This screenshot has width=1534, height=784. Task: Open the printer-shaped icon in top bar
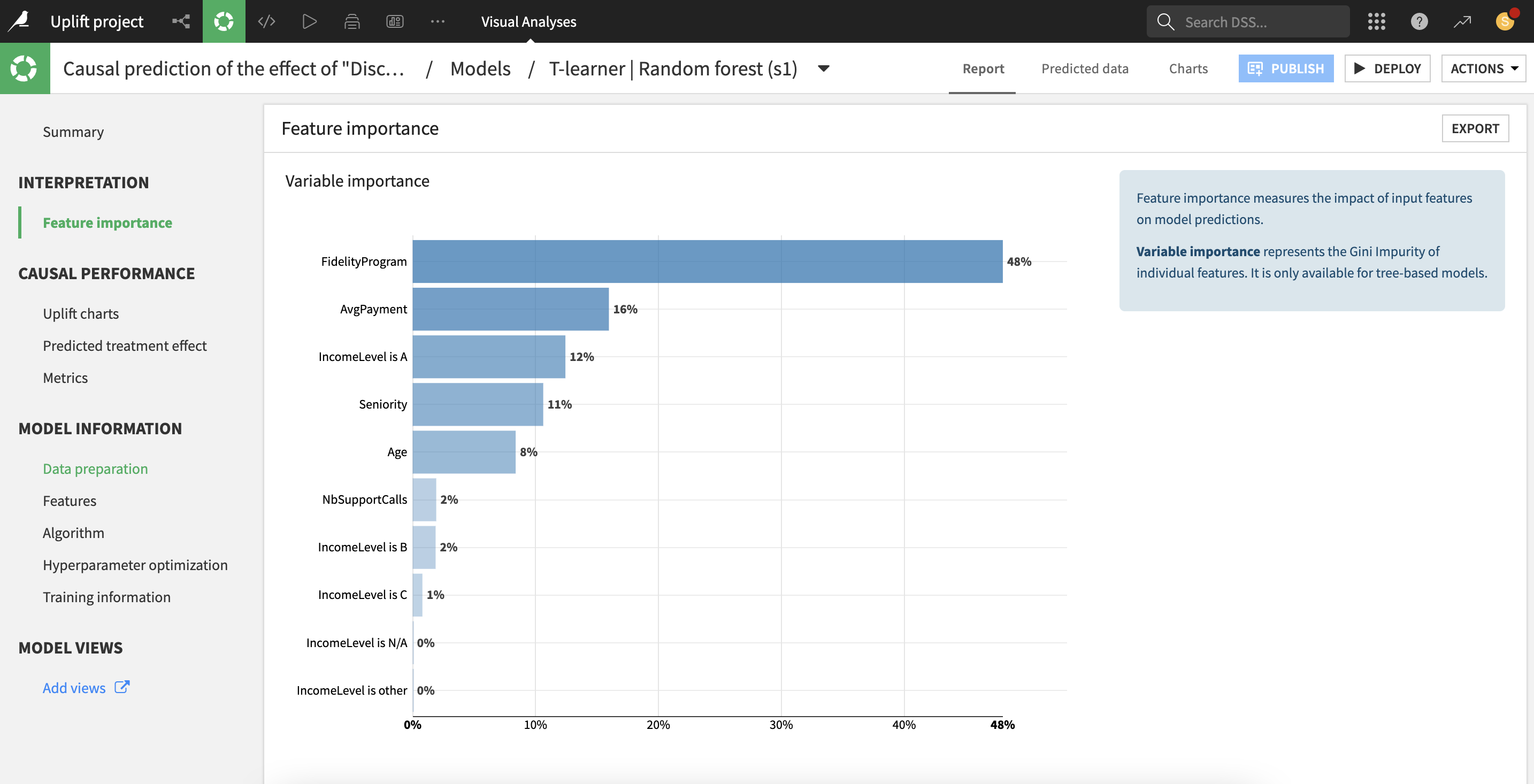pyautogui.click(x=352, y=21)
